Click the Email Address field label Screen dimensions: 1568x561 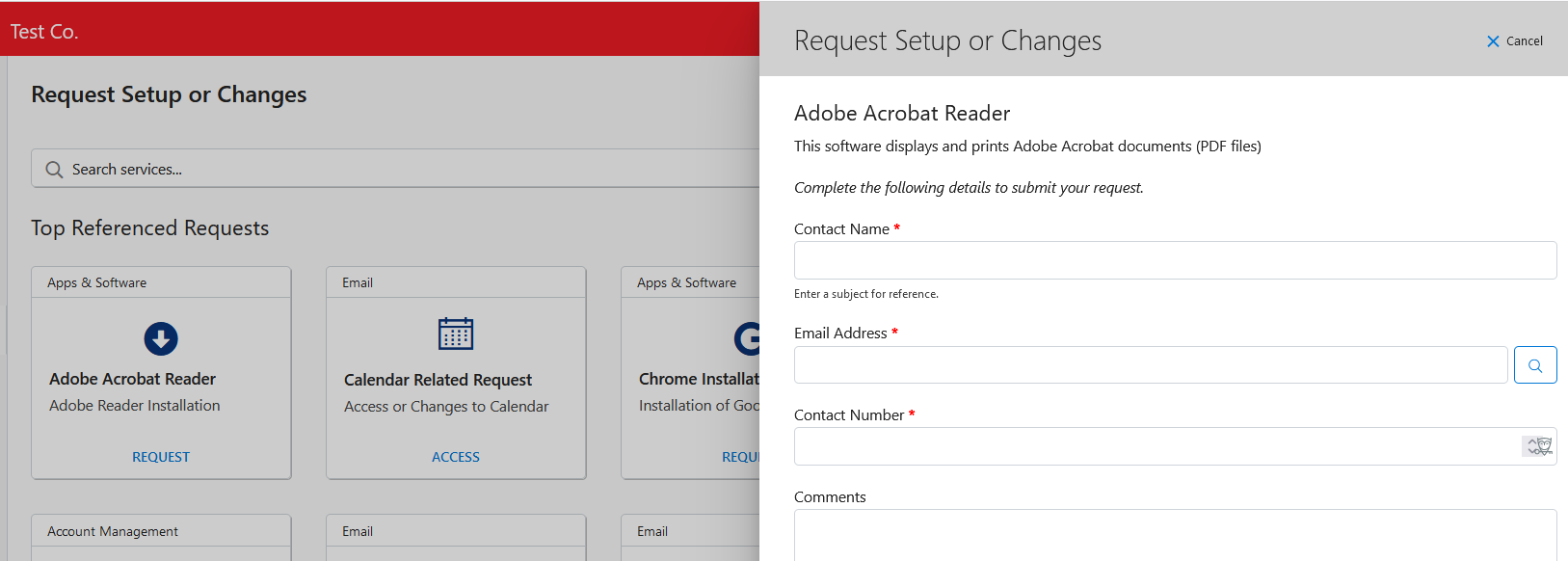pyautogui.click(x=840, y=334)
